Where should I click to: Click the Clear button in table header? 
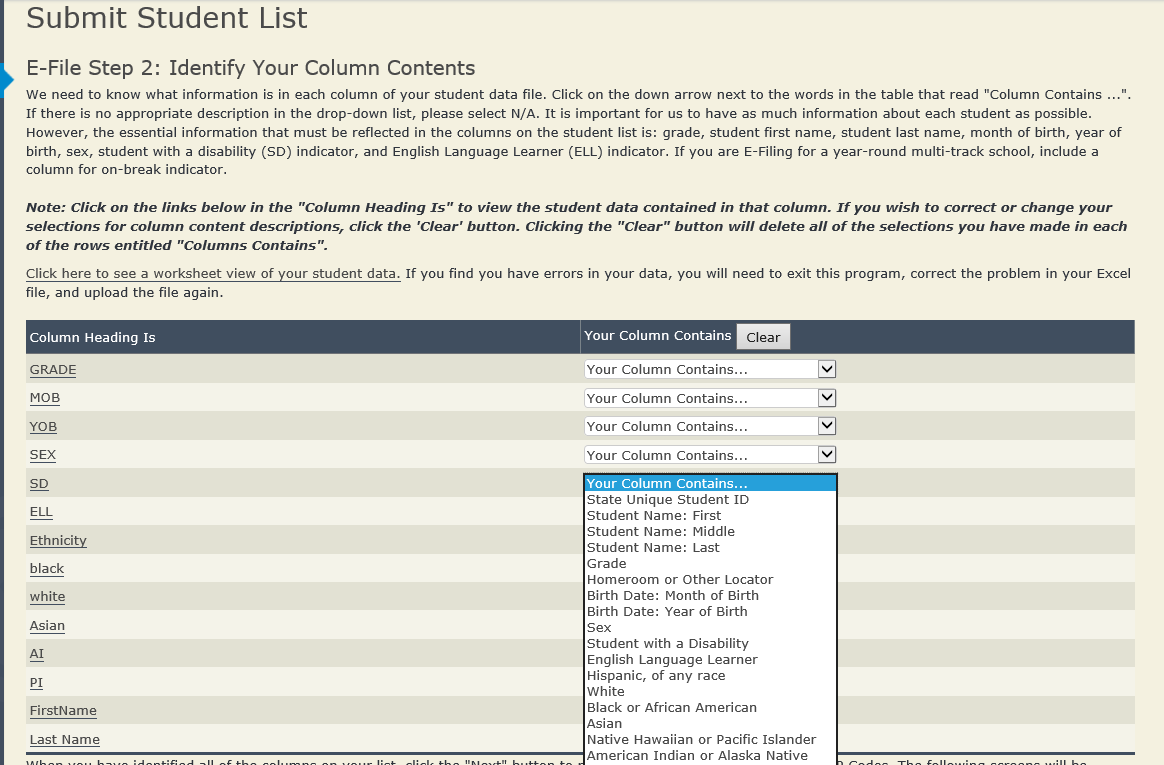point(763,337)
